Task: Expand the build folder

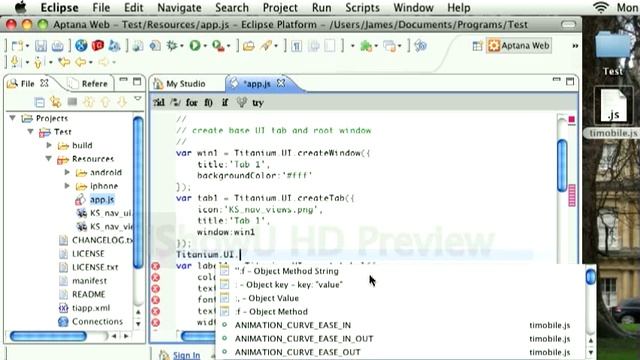Action: 49,145
